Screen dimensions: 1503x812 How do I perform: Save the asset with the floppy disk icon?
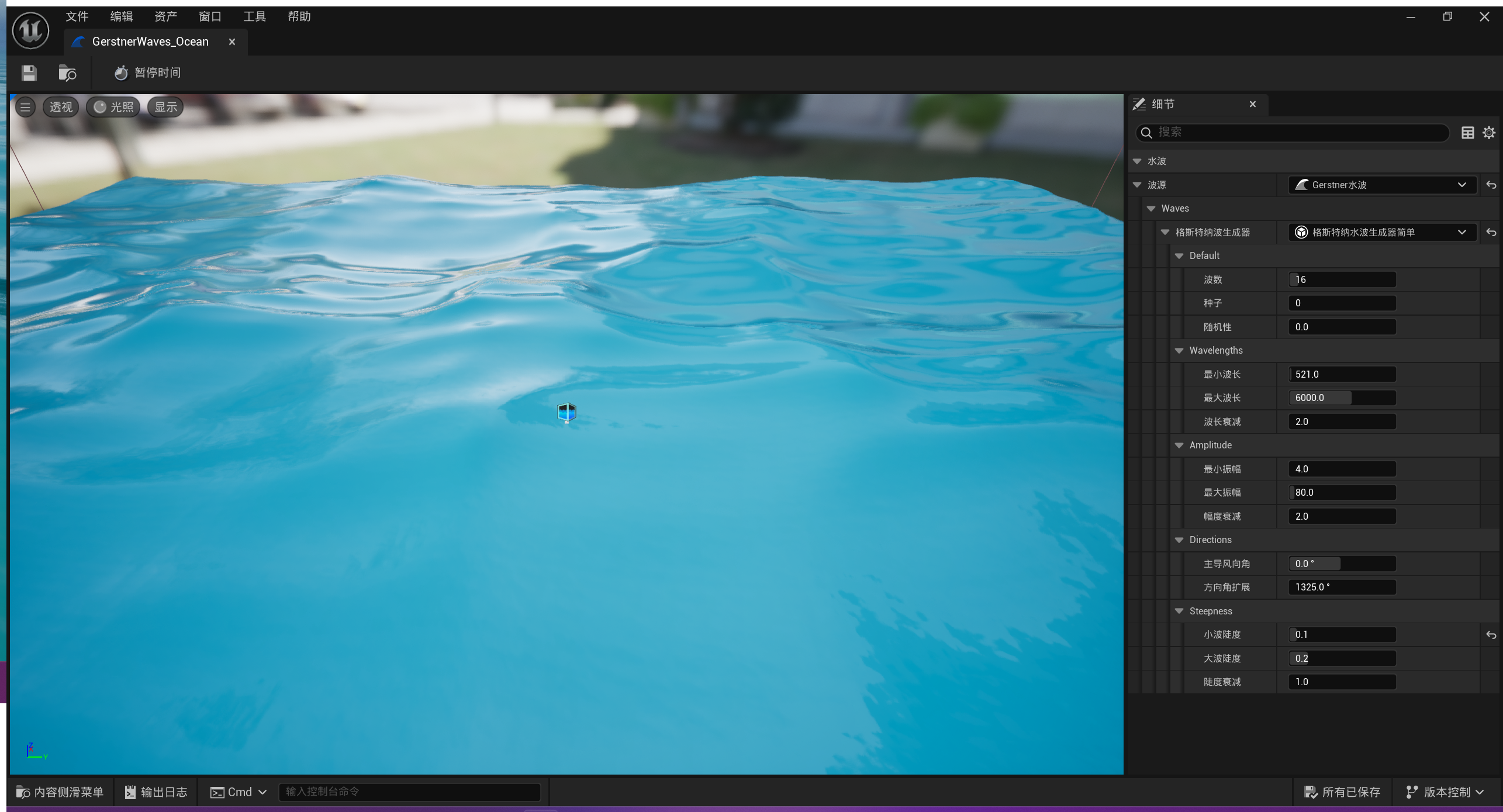point(29,73)
